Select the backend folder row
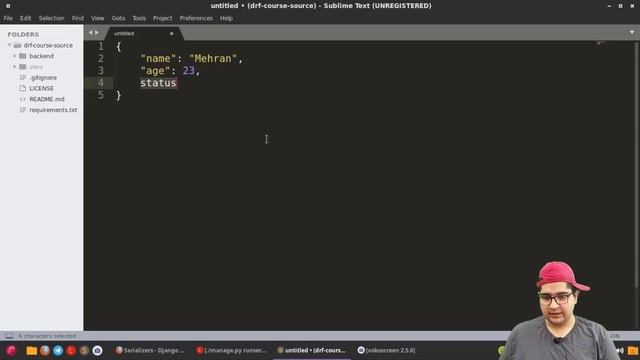 tap(42, 56)
